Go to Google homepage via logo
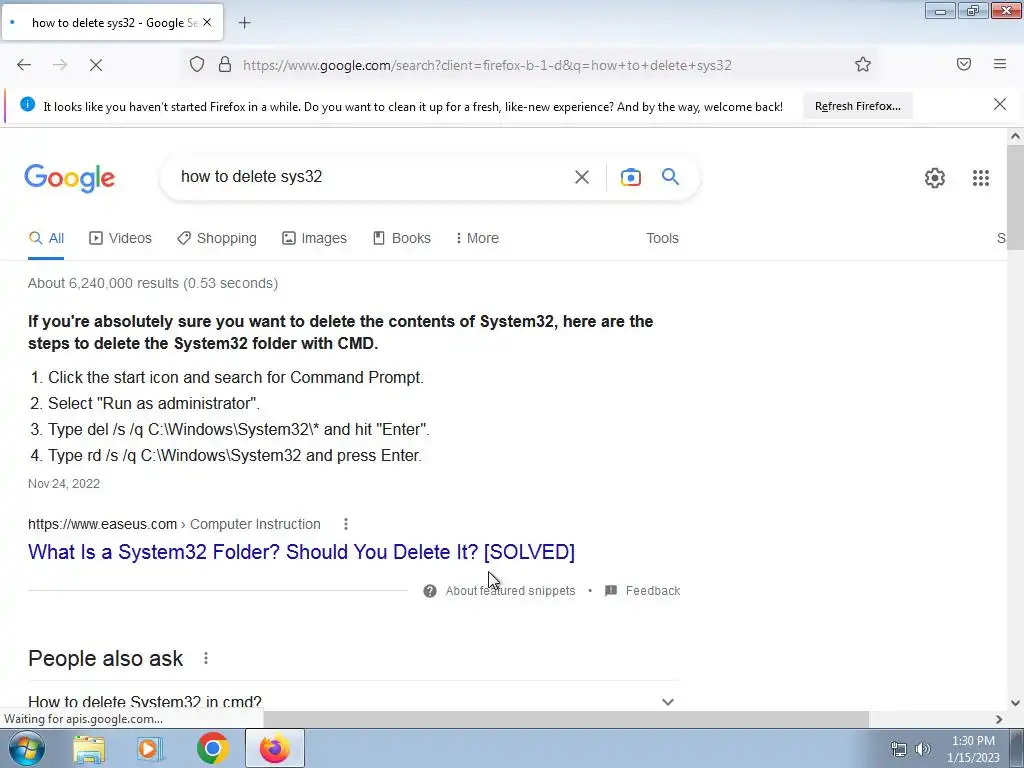The image size is (1024, 768). [x=70, y=178]
